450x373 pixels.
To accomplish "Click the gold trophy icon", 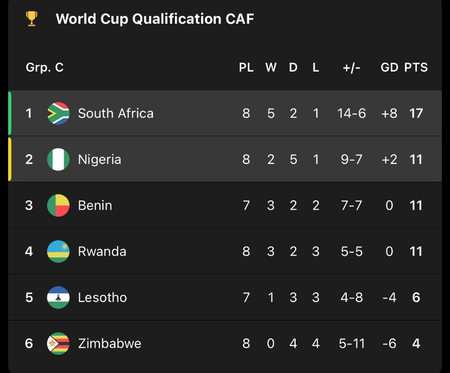I will [32, 19].
